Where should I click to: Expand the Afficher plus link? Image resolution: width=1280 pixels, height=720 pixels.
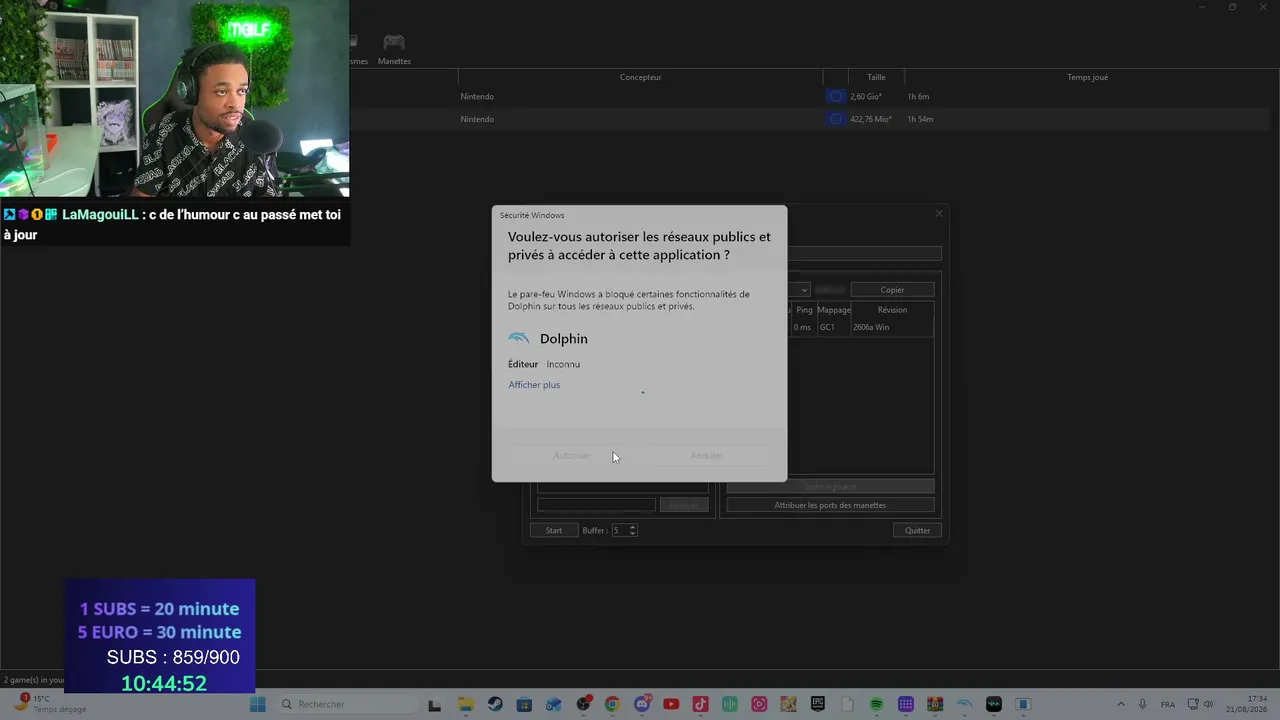point(534,385)
